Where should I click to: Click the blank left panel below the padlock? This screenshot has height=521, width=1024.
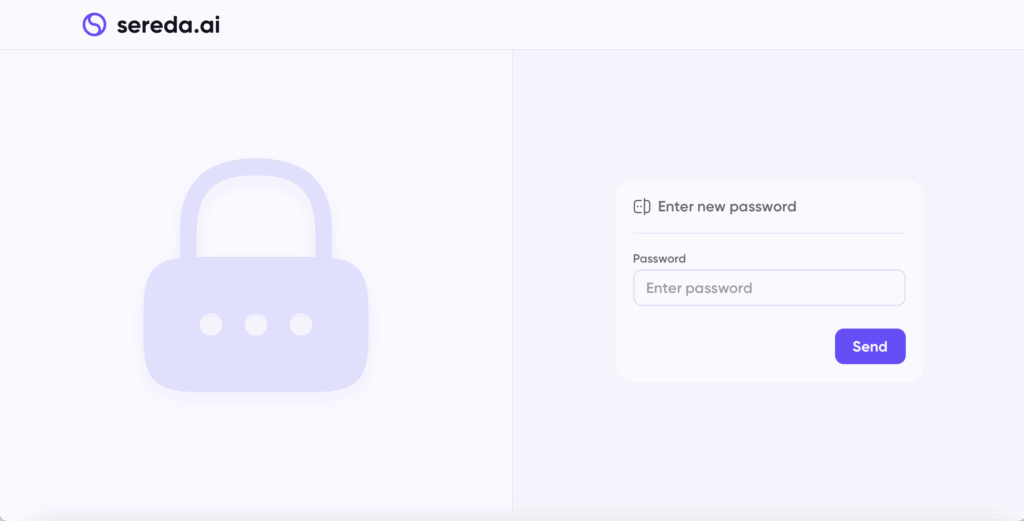256,457
